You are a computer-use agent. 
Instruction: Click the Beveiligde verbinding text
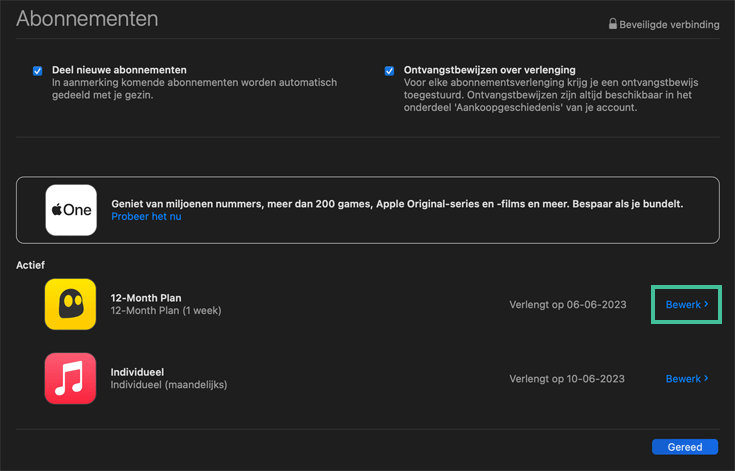coord(669,25)
